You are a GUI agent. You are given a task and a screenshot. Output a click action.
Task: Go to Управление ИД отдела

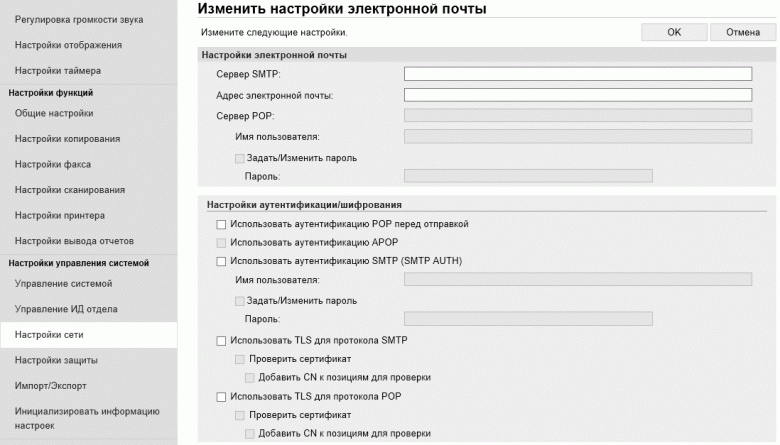pos(66,309)
